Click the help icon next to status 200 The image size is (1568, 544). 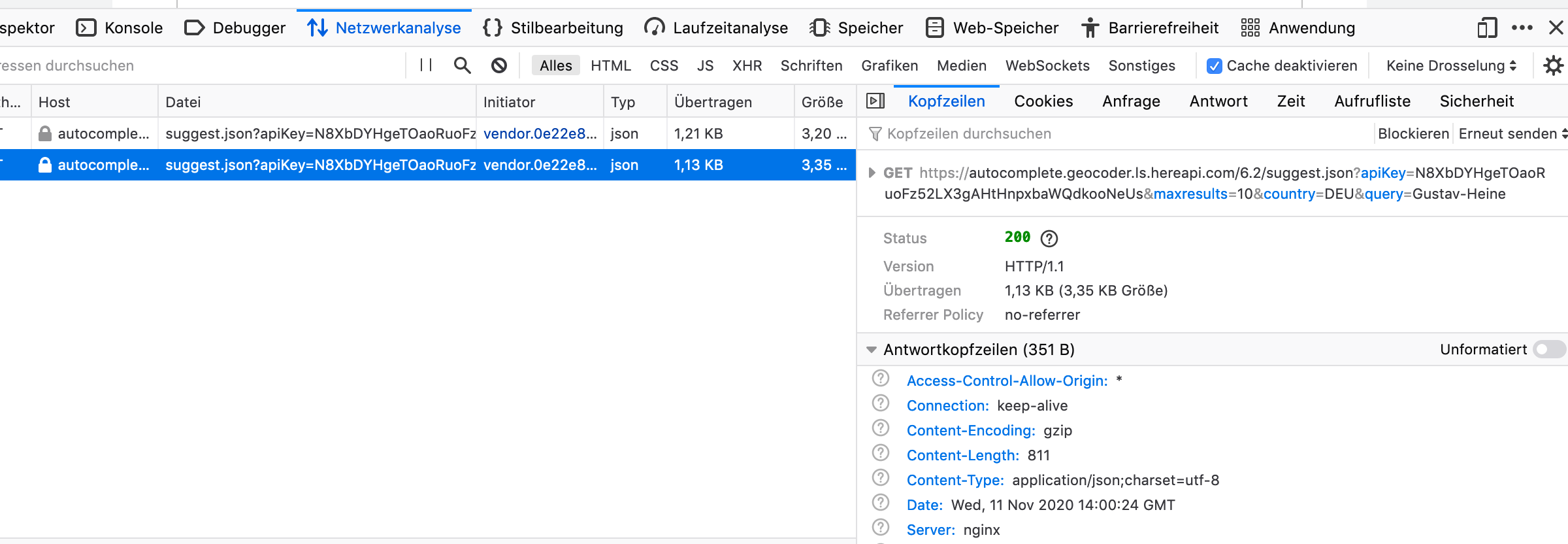click(1049, 239)
